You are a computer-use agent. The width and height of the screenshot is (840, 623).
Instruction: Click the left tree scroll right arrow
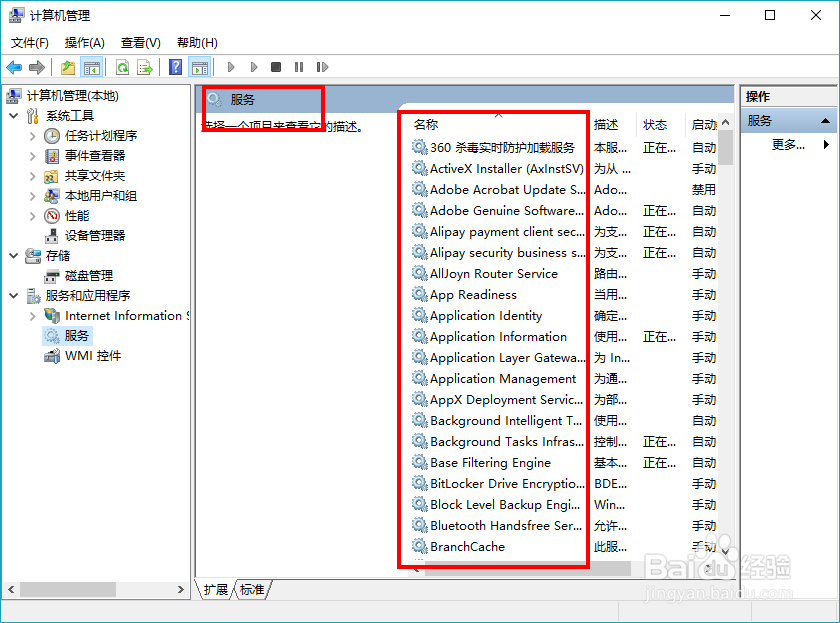click(x=181, y=589)
